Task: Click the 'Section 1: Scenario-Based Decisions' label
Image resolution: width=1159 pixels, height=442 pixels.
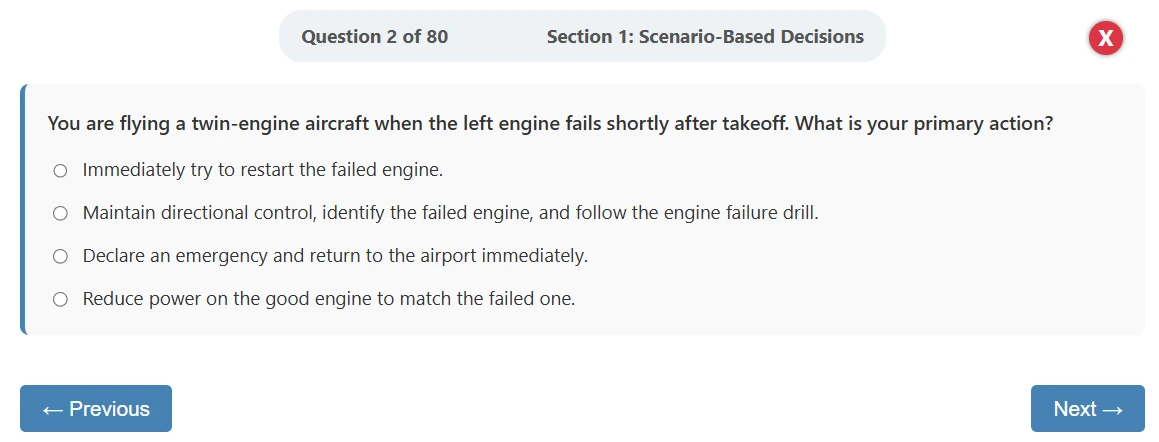Action: pos(705,37)
